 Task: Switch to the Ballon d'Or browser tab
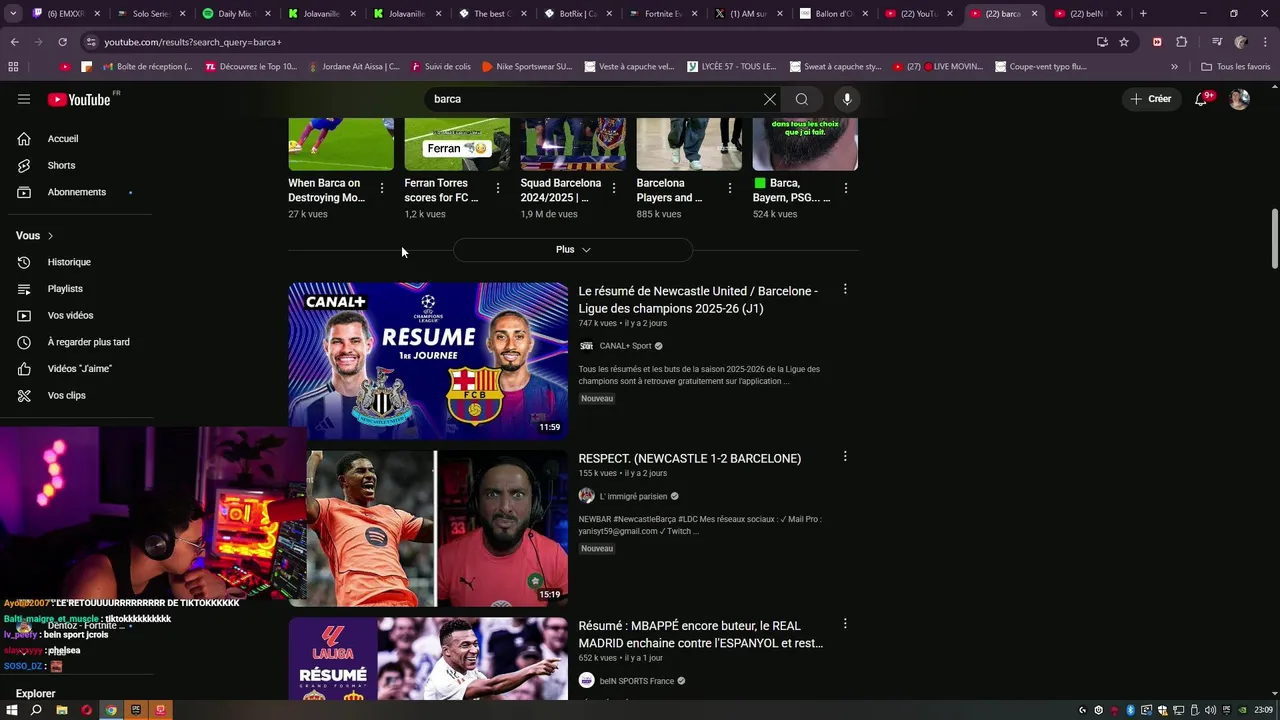pyautogui.click(x=833, y=14)
